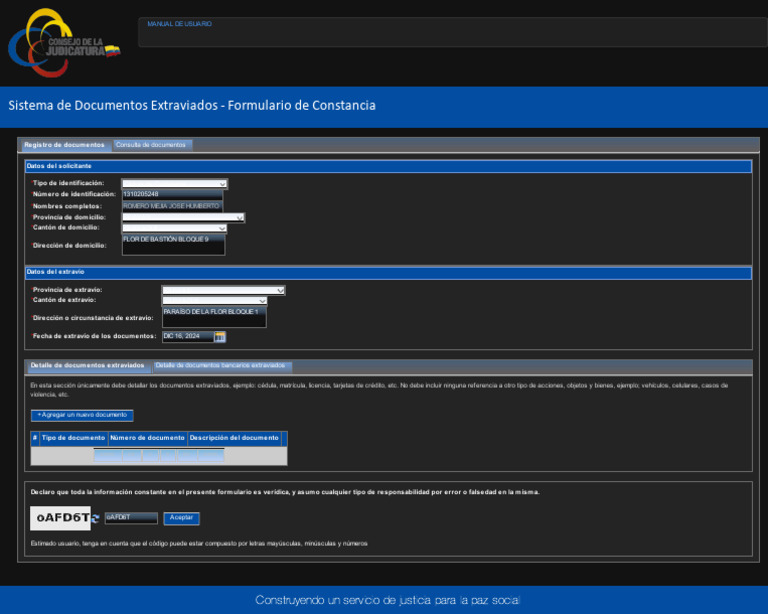This screenshot has height=614, width=768.
Task: Select Detalle de documentos extraviados tab
Action: tap(87, 366)
